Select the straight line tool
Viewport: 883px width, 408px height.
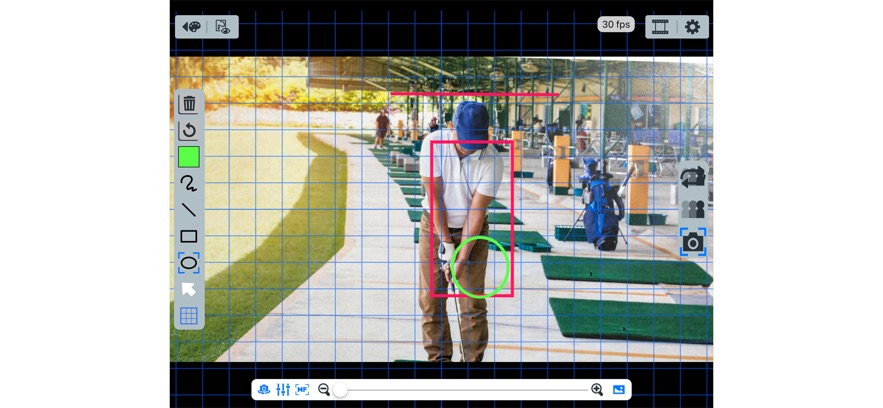point(189,210)
